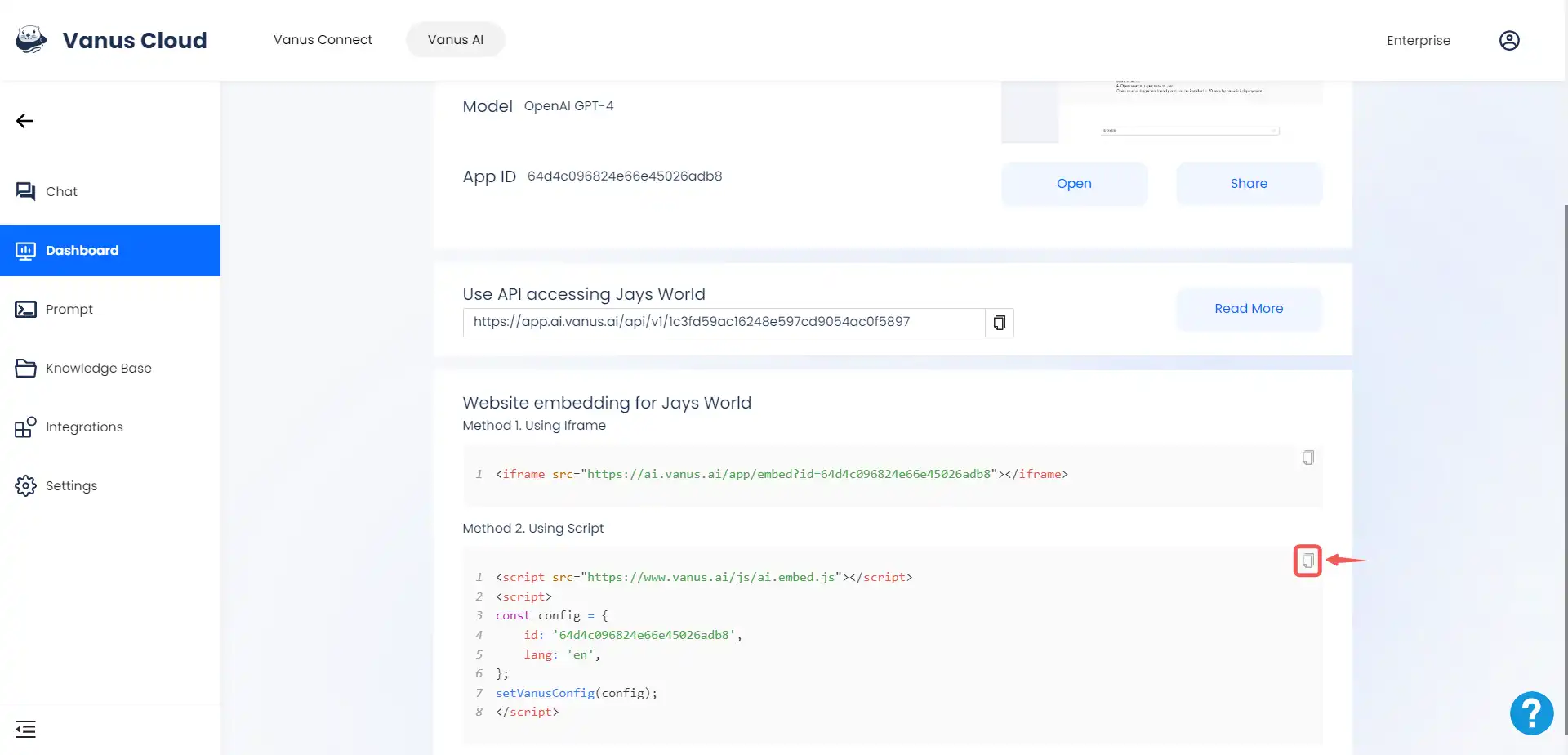Copy the Iframe embed code
Image resolution: width=1568 pixels, height=755 pixels.
pyautogui.click(x=1307, y=458)
